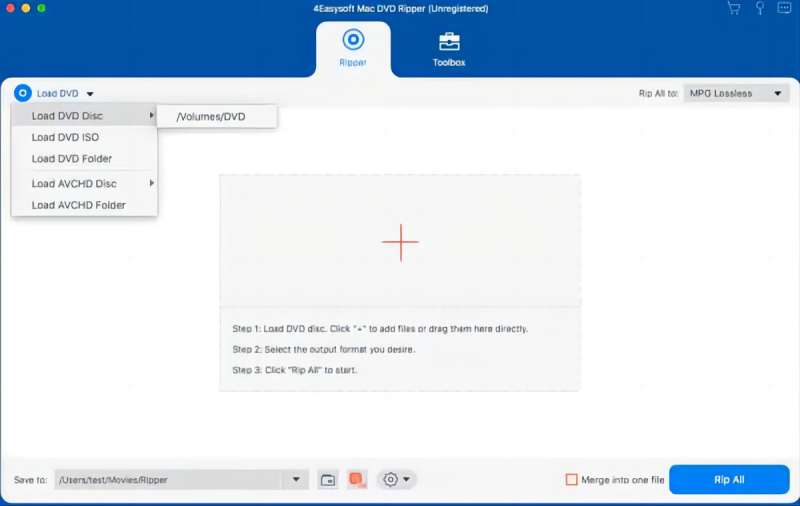Choose Load DVD Folder option
The width and height of the screenshot is (800, 506).
tap(85, 159)
